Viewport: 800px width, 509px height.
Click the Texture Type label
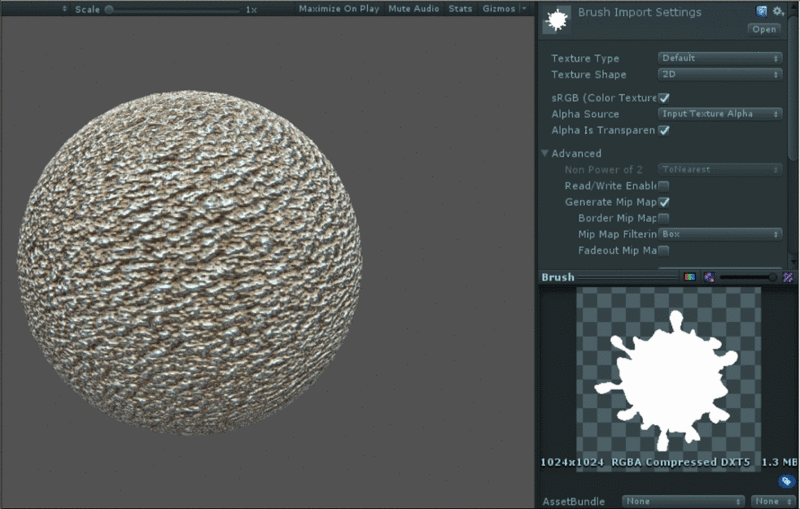click(x=585, y=58)
